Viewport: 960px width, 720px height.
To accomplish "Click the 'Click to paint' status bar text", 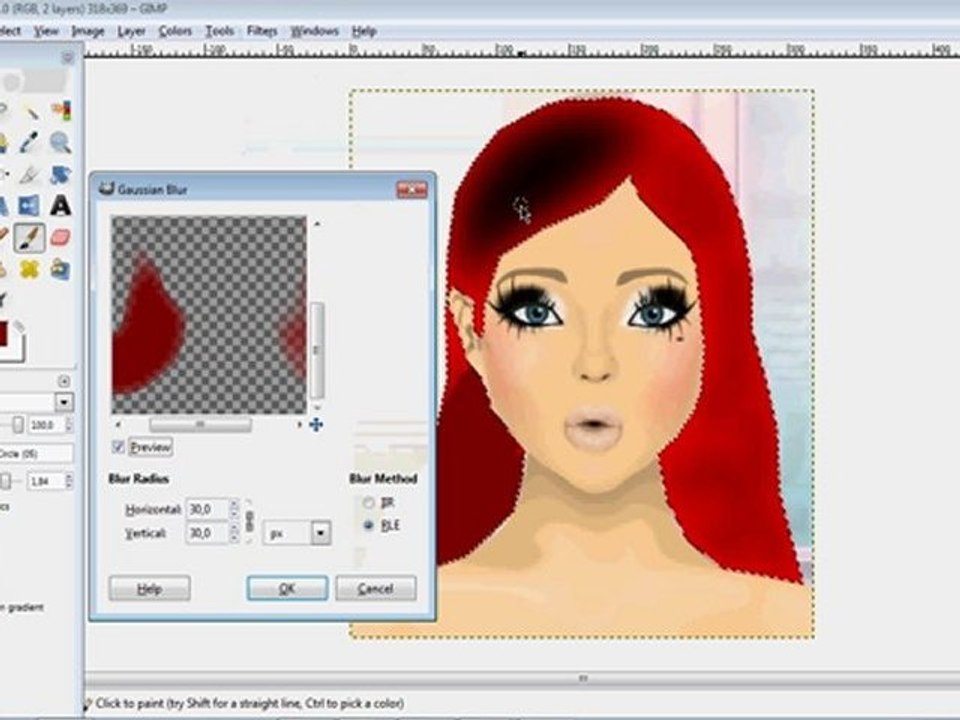I will (x=249, y=703).
